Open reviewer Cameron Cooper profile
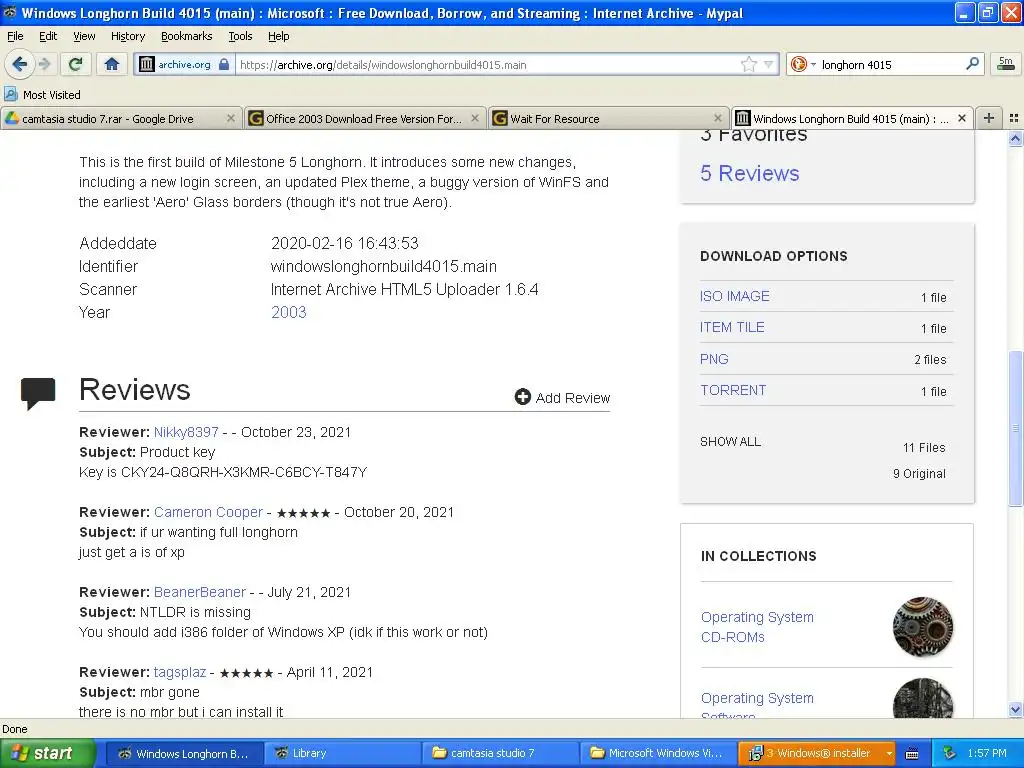The image size is (1024, 768). click(208, 512)
